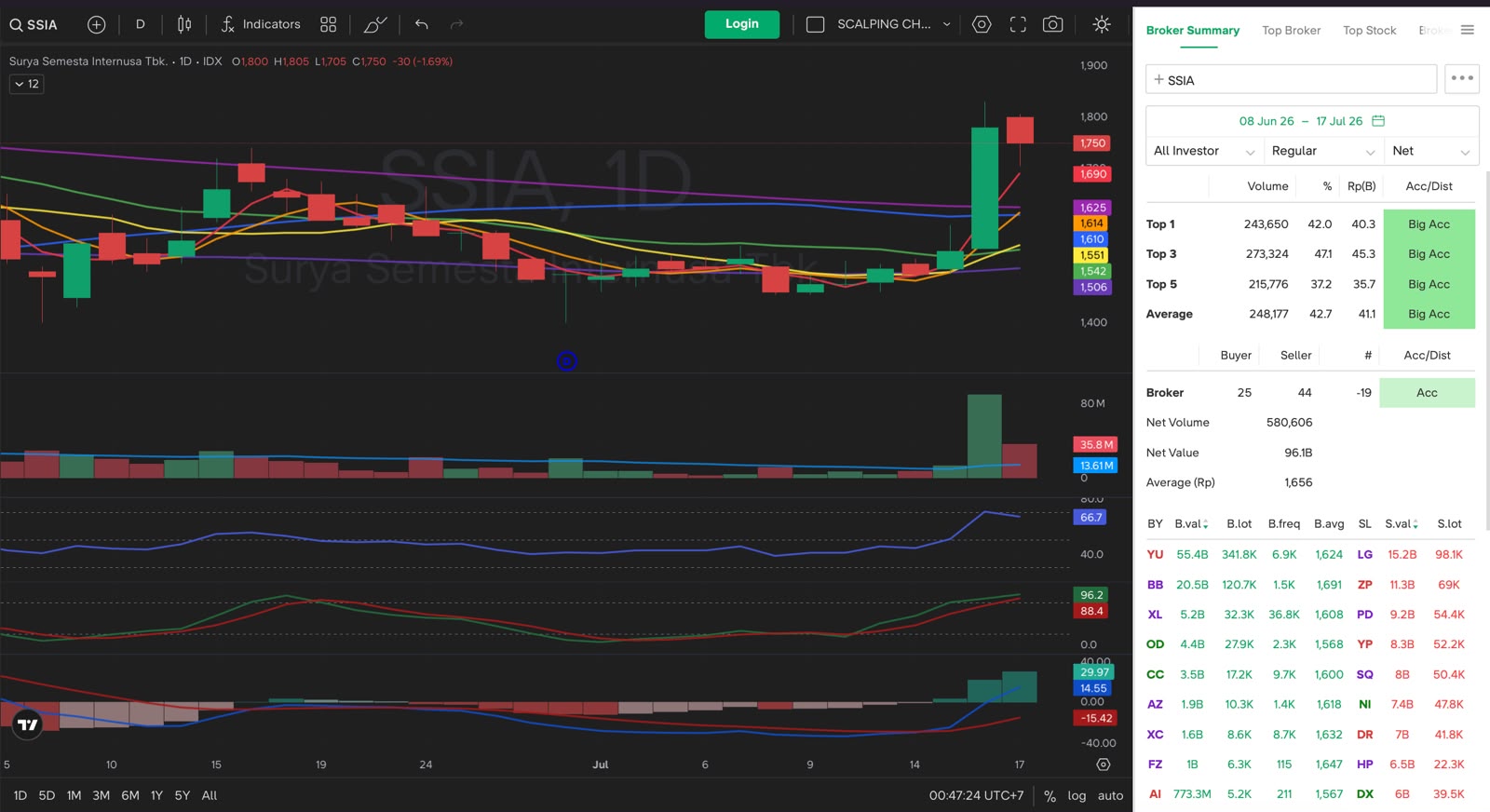Screen dimensions: 1490x812
Task: Enter fullscreen chart mode
Action: 1018,24
